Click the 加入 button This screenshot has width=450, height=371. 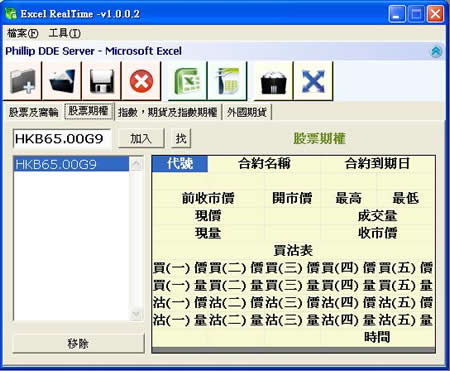(x=141, y=138)
